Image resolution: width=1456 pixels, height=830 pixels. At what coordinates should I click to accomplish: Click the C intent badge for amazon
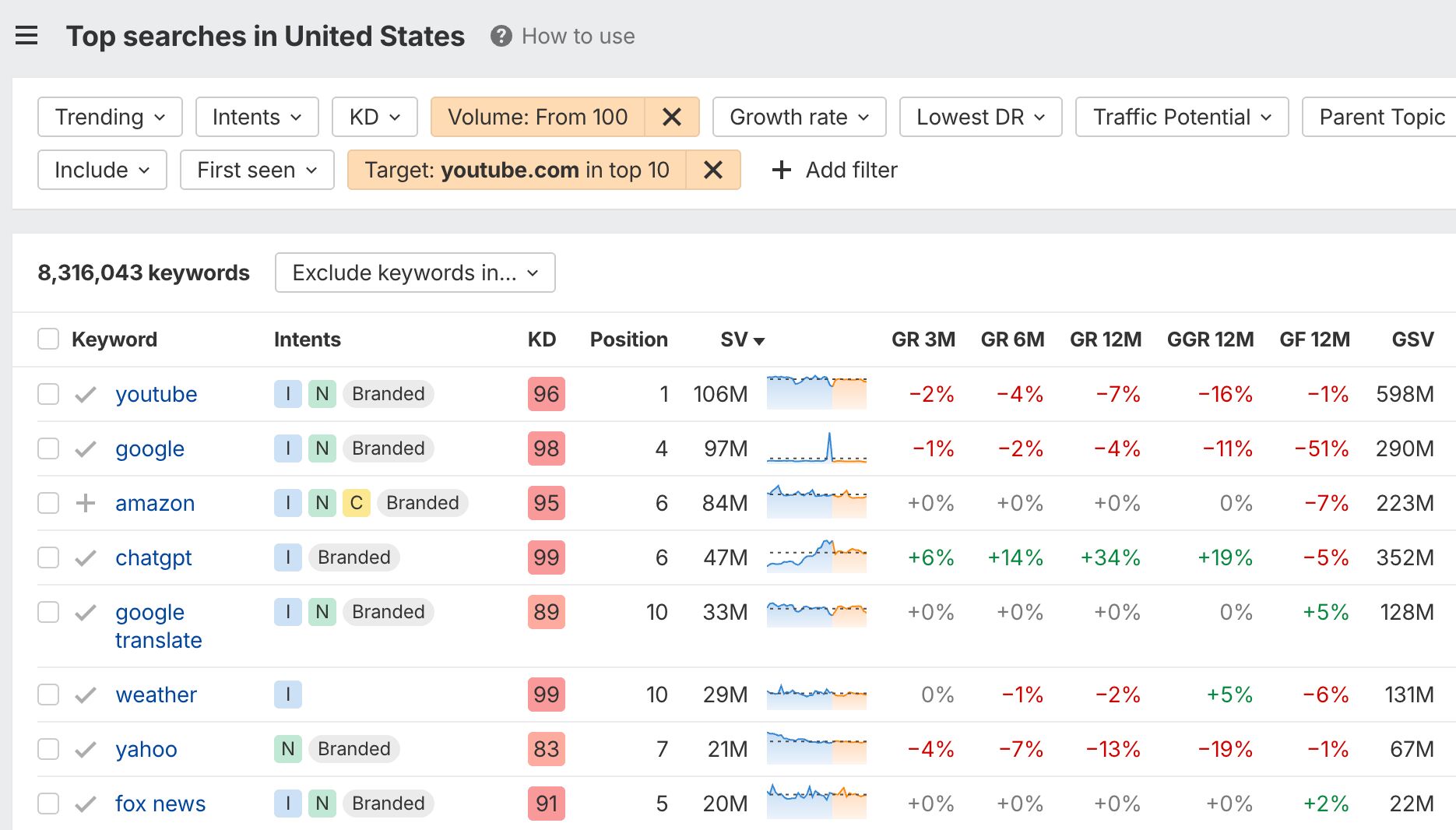click(355, 503)
